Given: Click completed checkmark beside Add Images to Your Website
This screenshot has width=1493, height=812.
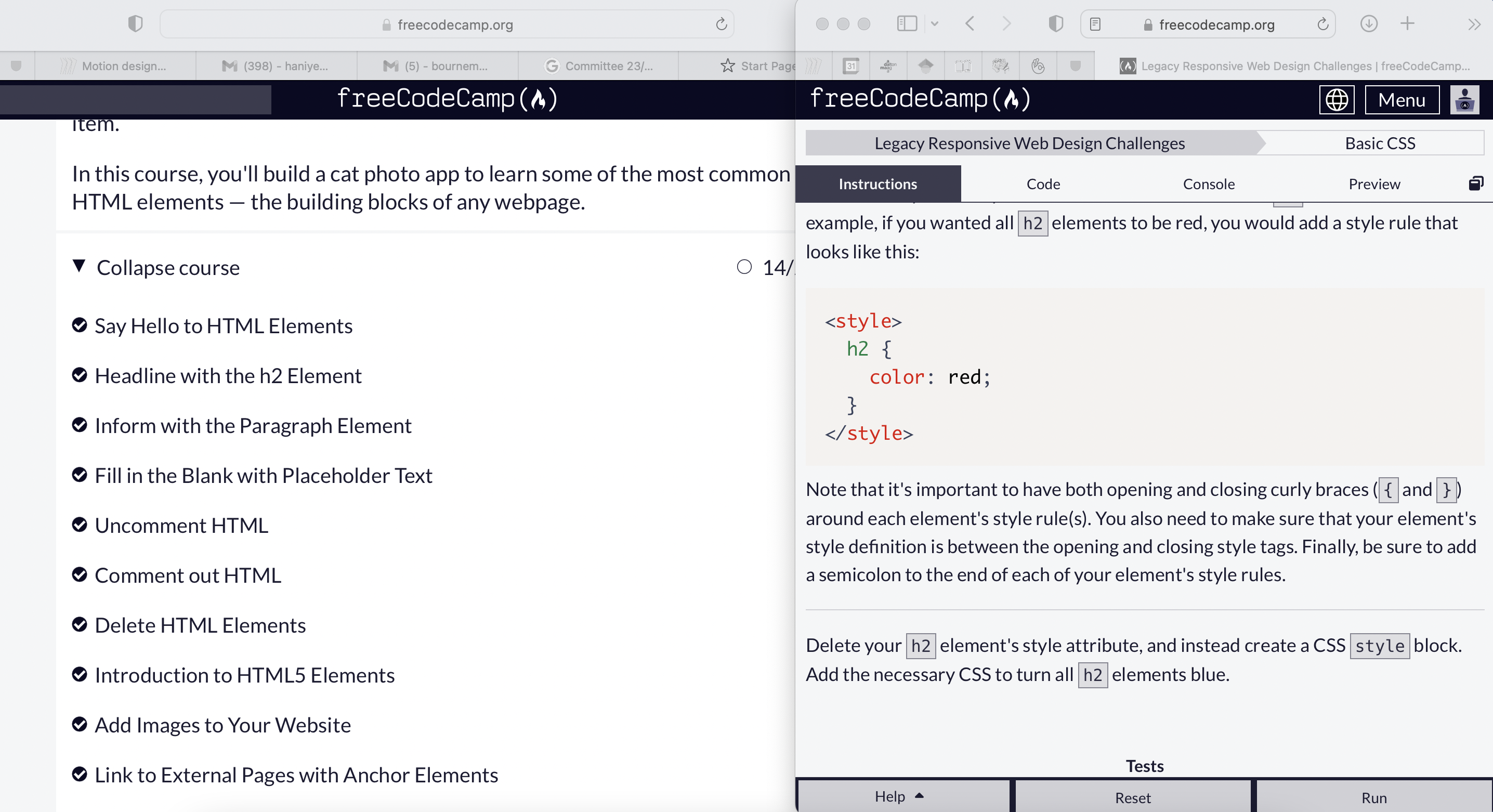Looking at the screenshot, I should click(80, 724).
